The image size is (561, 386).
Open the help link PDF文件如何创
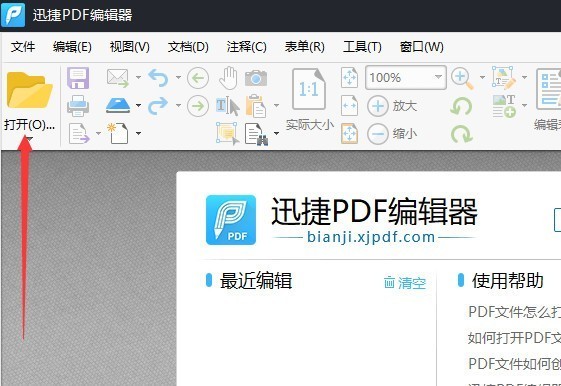(x=514, y=364)
